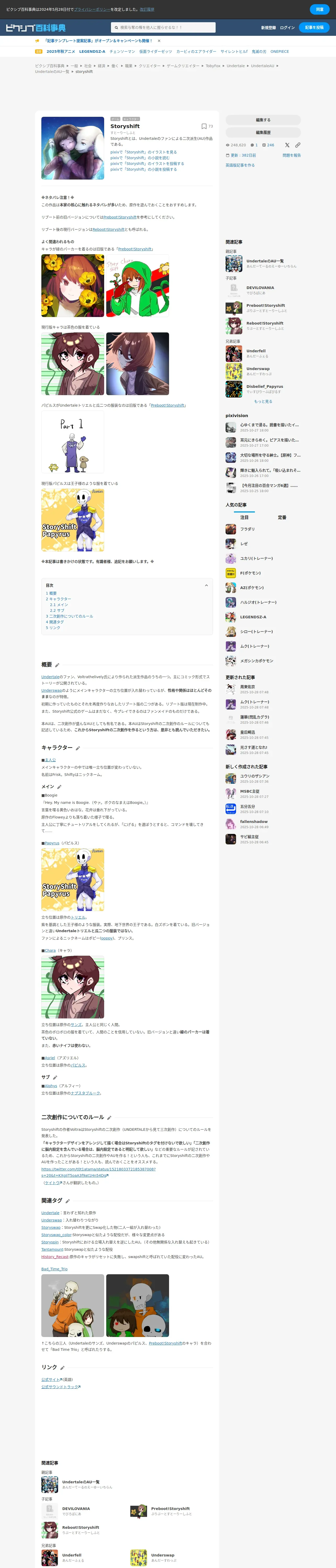Click the TobyFox breadcrumb link

[213, 66]
